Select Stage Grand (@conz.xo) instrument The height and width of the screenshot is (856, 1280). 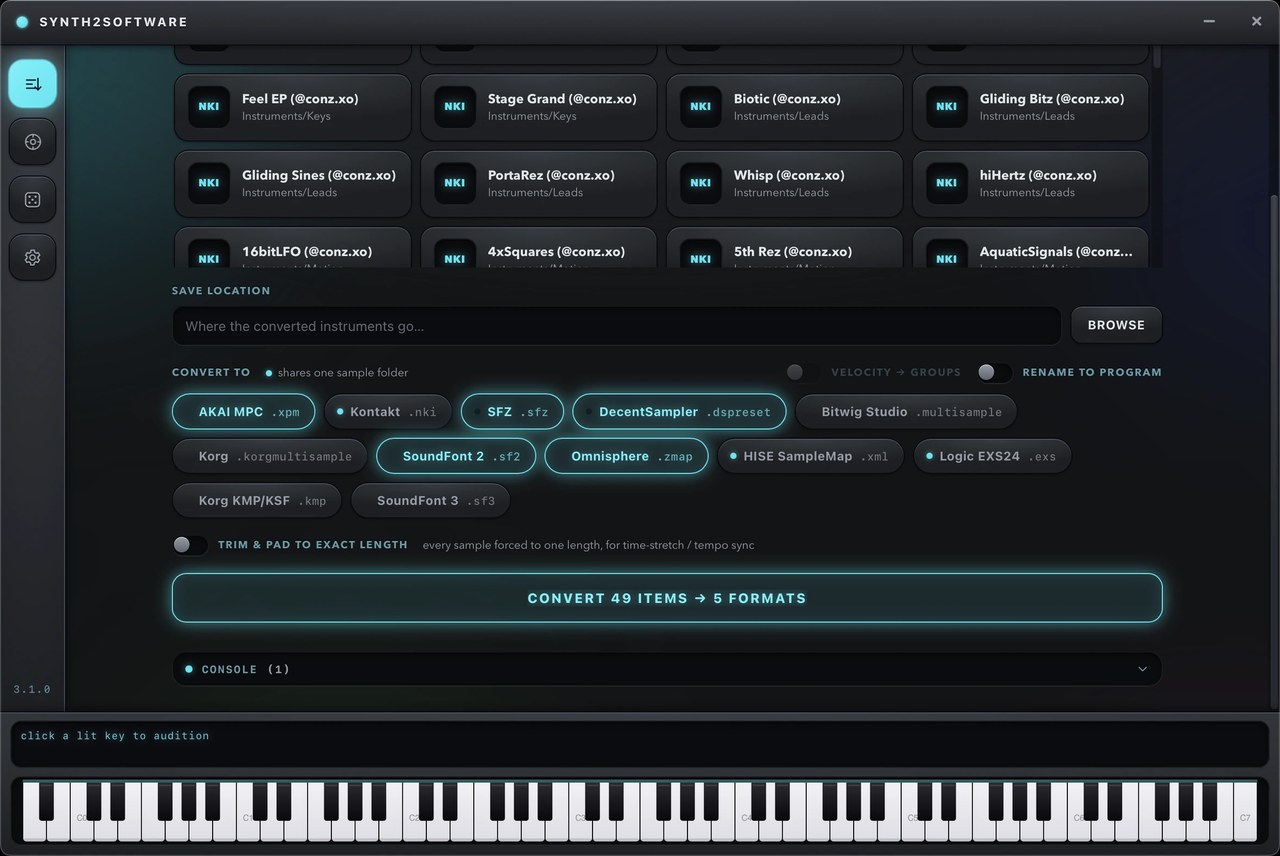point(538,107)
